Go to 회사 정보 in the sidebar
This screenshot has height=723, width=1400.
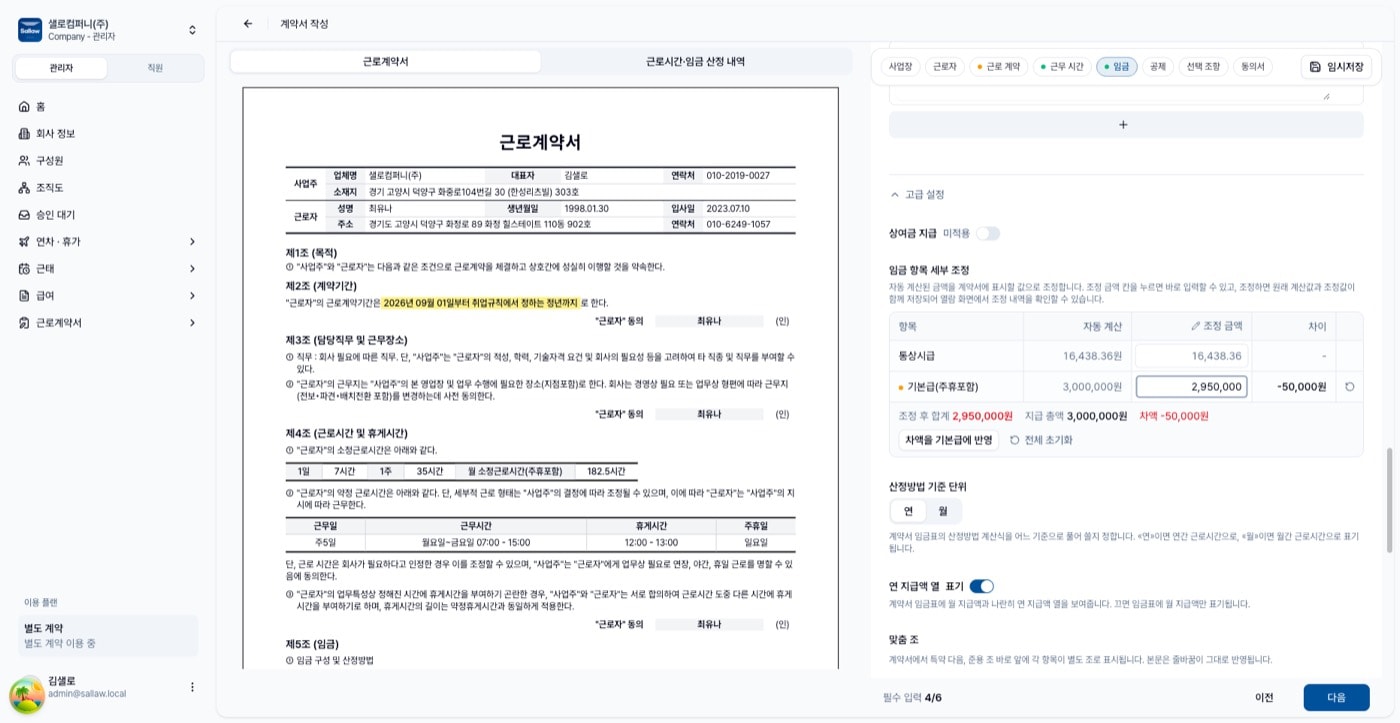[x=109, y=133]
